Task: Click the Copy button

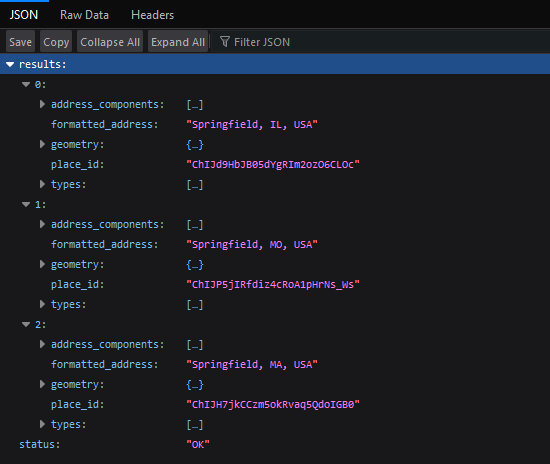Action: click(56, 42)
